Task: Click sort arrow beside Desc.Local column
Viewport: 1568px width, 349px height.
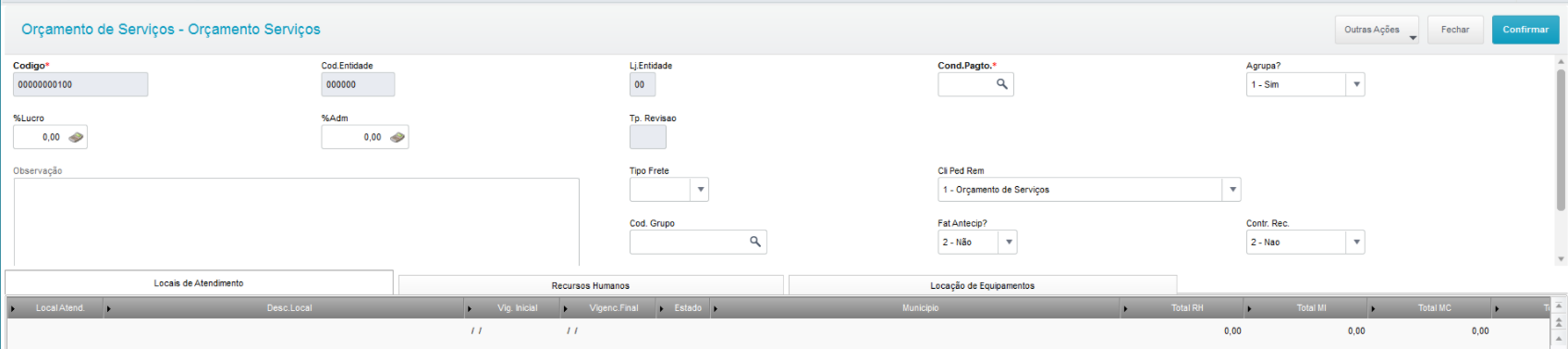Action: (109, 308)
